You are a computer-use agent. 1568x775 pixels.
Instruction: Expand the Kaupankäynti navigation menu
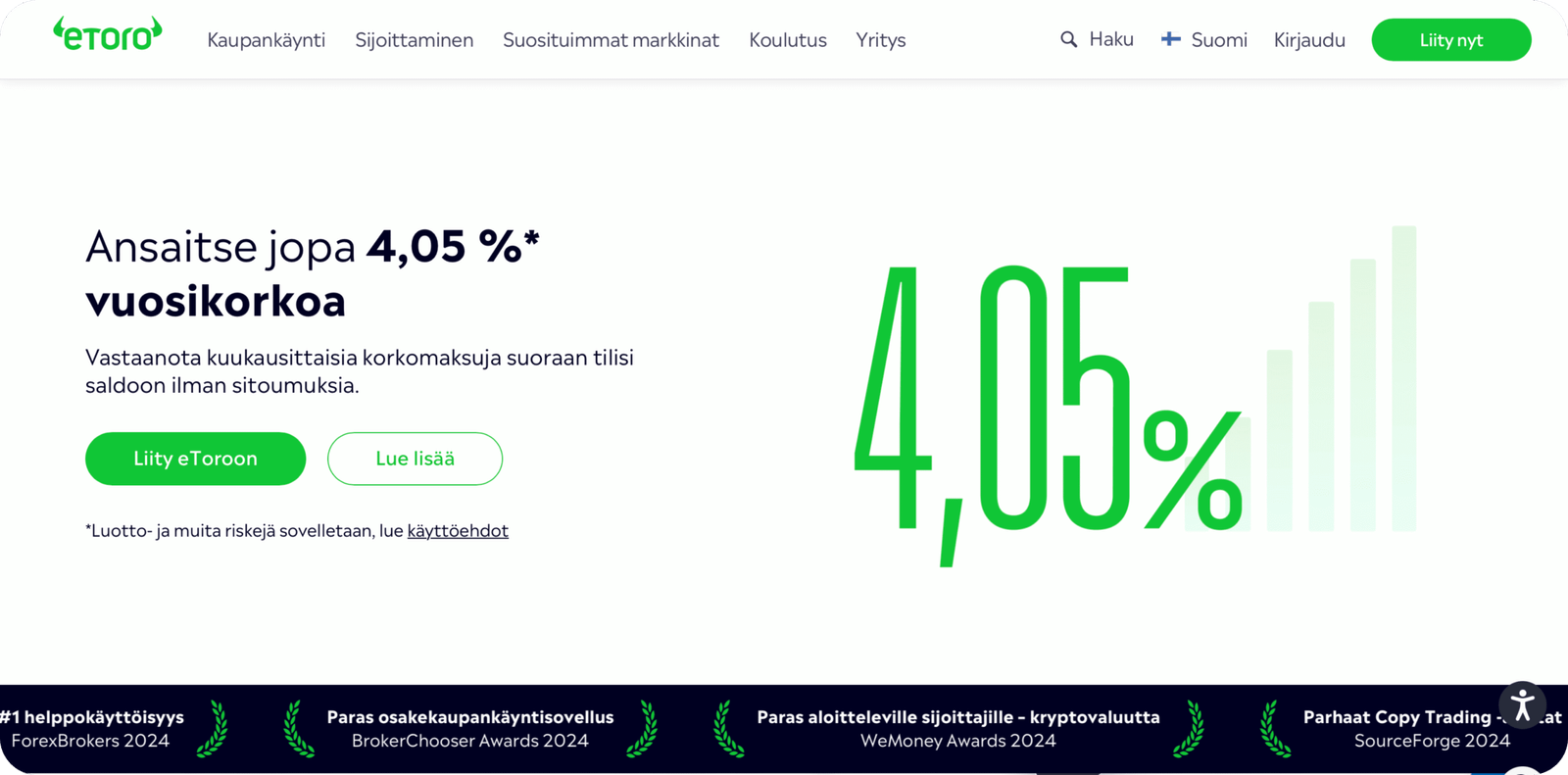tap(266, 40)
